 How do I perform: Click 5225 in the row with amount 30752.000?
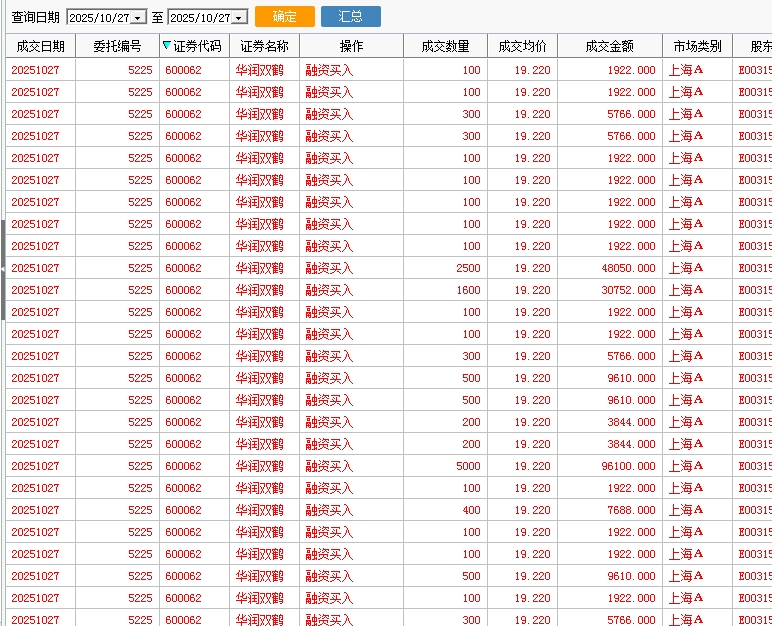tap(140, 290)
